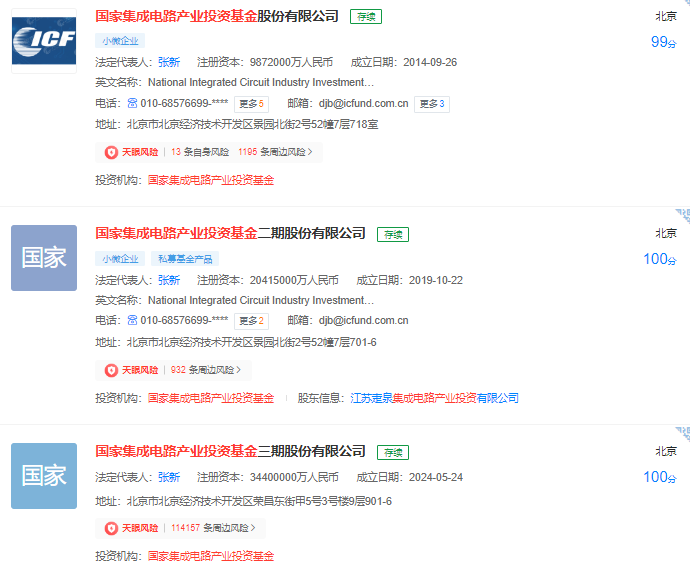Click phone number of first company

(x=184, y=103)
